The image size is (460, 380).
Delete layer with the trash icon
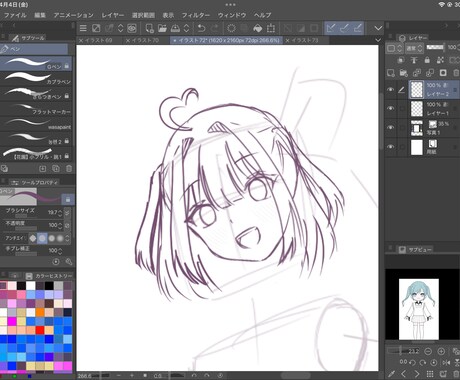tap(456, 73)
